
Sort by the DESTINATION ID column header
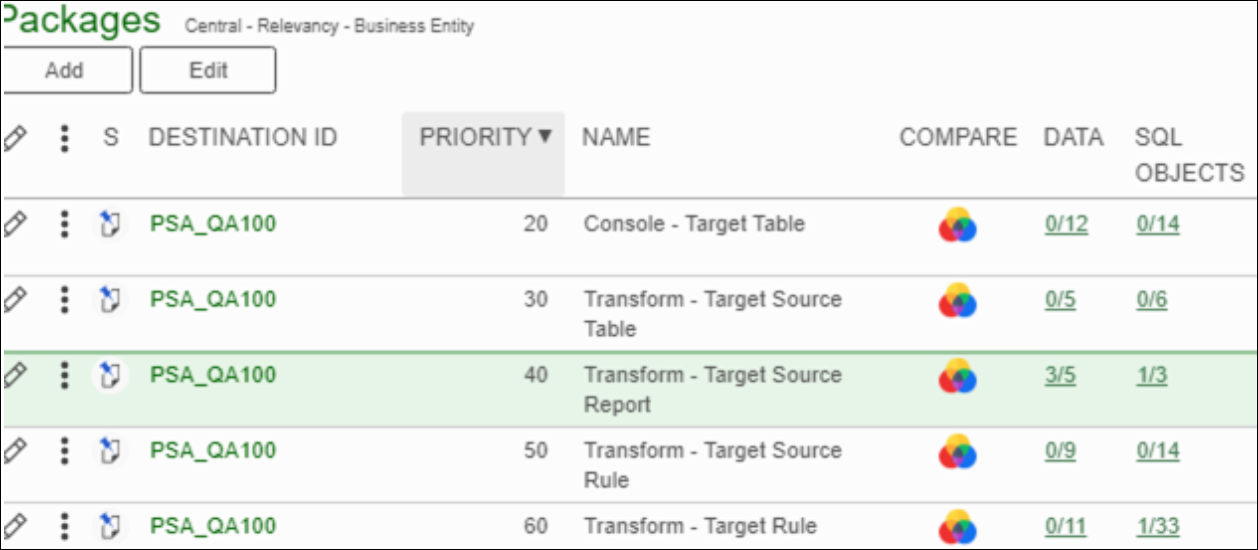(243, 138)
